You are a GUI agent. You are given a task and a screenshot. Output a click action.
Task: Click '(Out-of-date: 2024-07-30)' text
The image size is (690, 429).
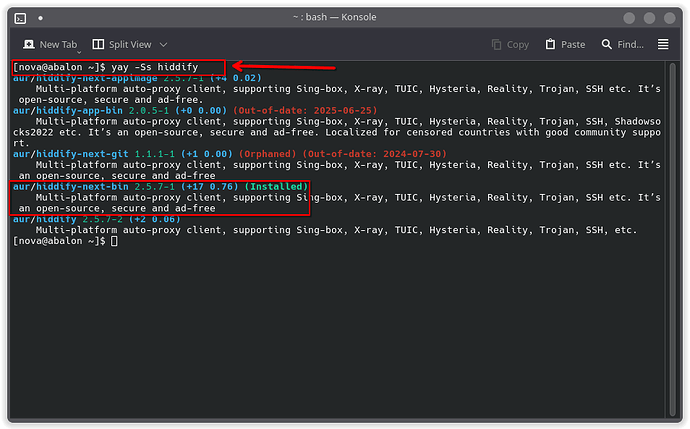[374, 154]
